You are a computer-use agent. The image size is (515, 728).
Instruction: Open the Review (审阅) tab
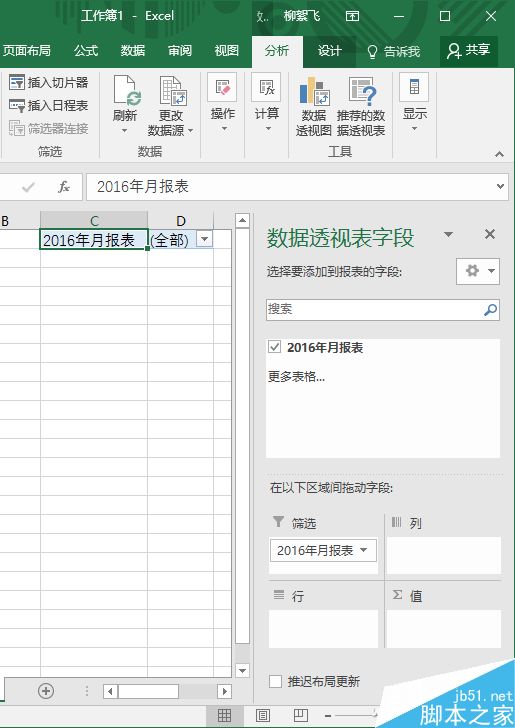180,51
